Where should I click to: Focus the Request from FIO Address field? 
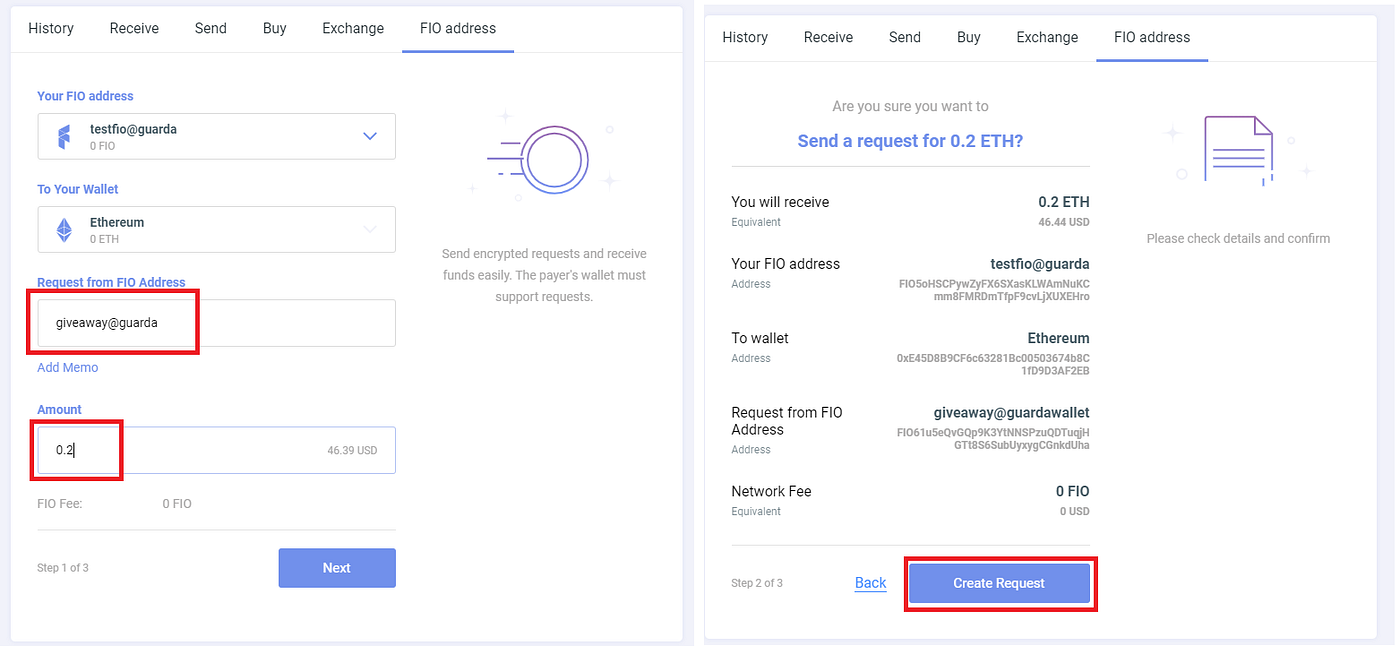pos(216,323)
